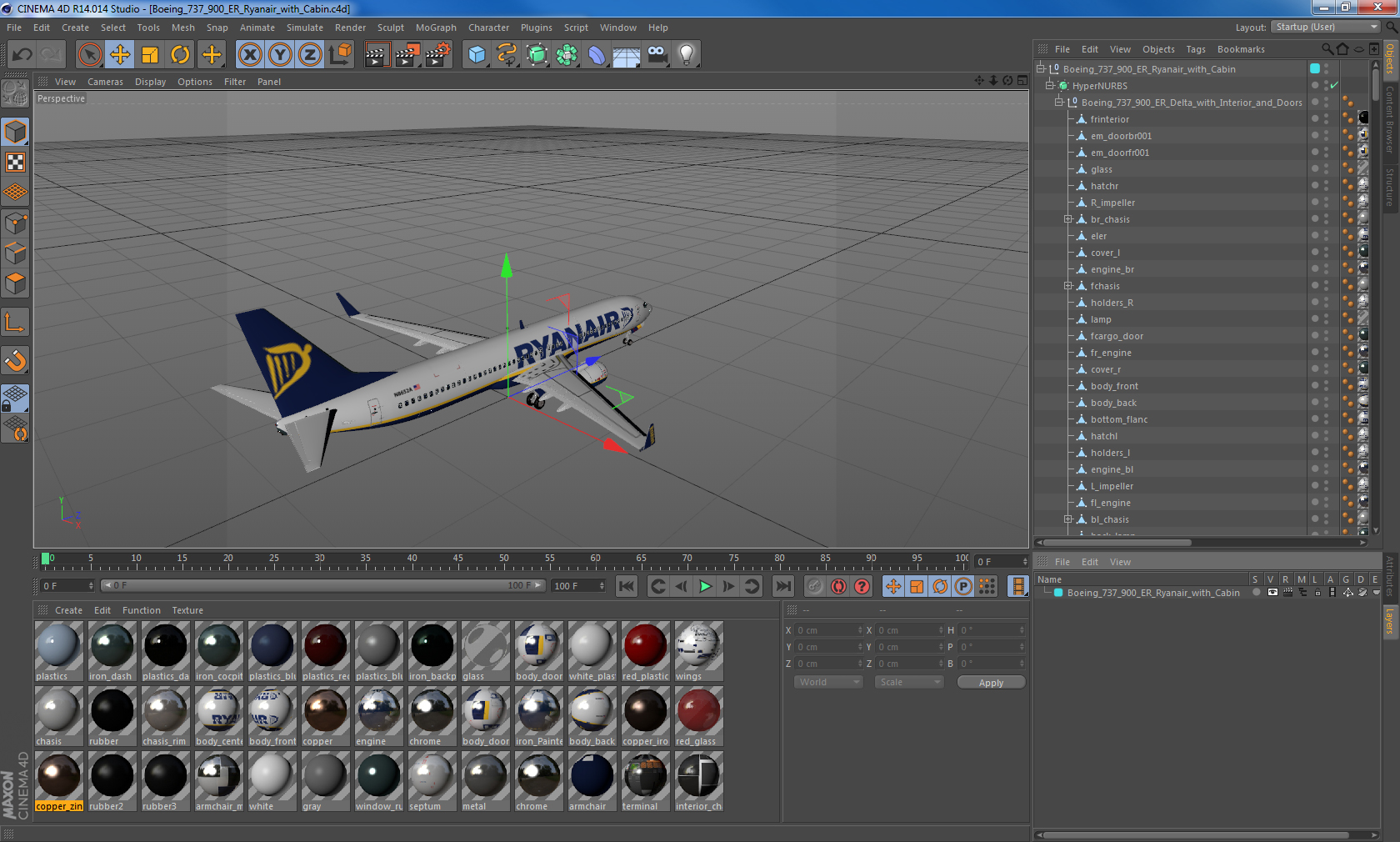
Task: Add Cube primitive object
Action: (x=477, y=55)
